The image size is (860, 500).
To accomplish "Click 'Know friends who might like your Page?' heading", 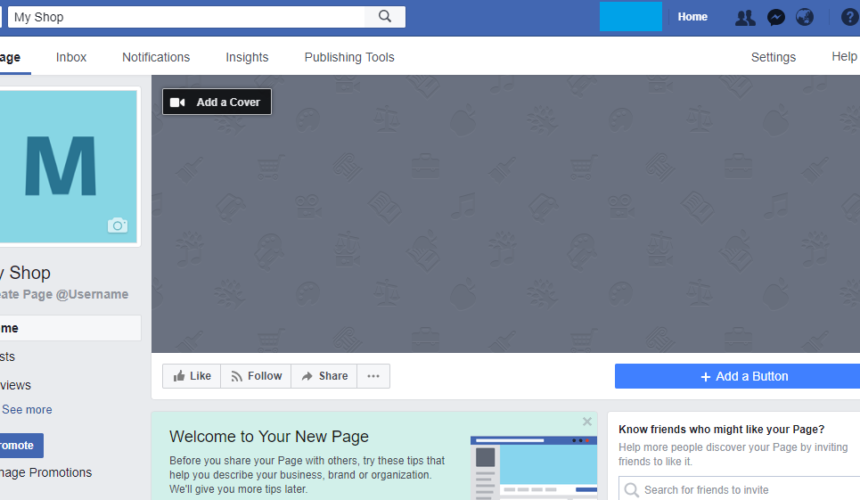I will coord(721,429).
